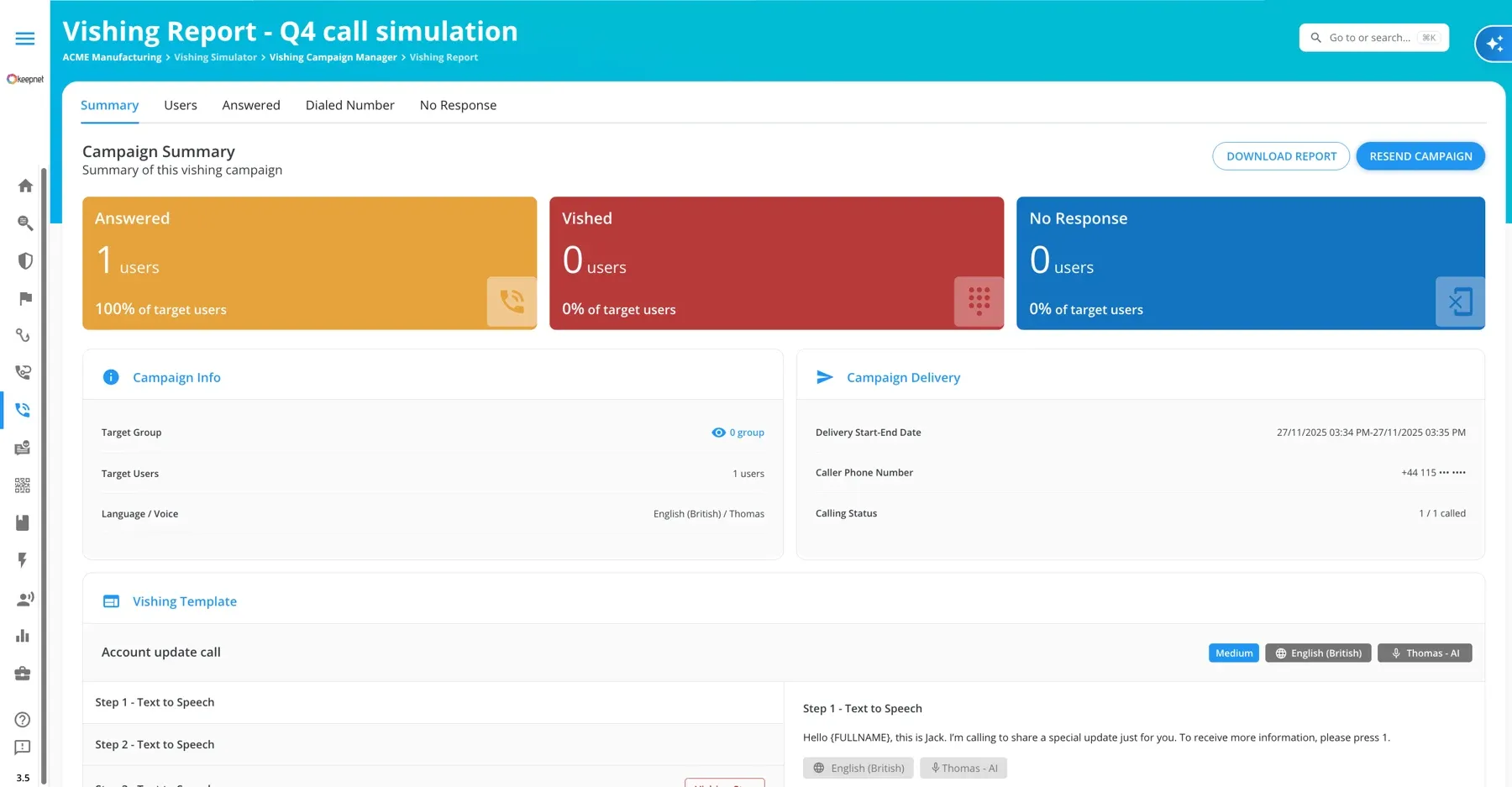1512x787 pixels.
Task: Go to Vishing Campaign Manager breadcrumb
Action: pos(333,57)
